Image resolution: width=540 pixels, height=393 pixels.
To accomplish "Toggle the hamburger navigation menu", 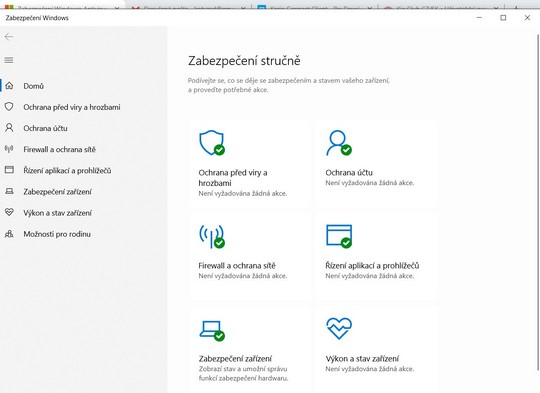I will 9,60.
